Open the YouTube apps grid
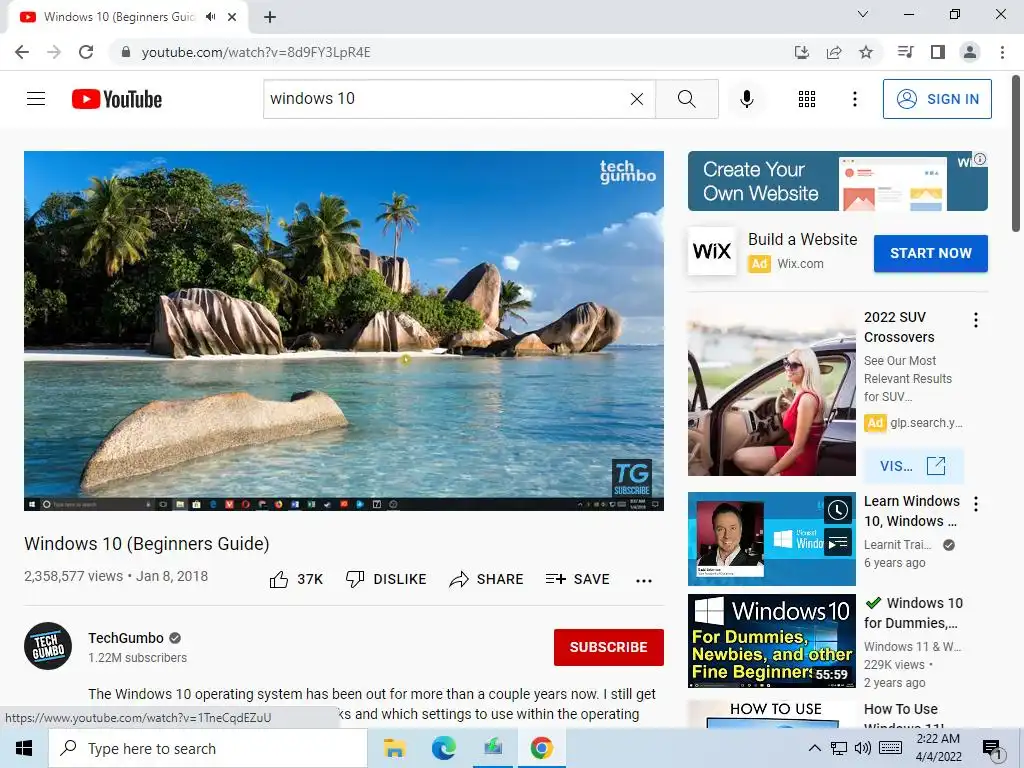 point(807,99)
